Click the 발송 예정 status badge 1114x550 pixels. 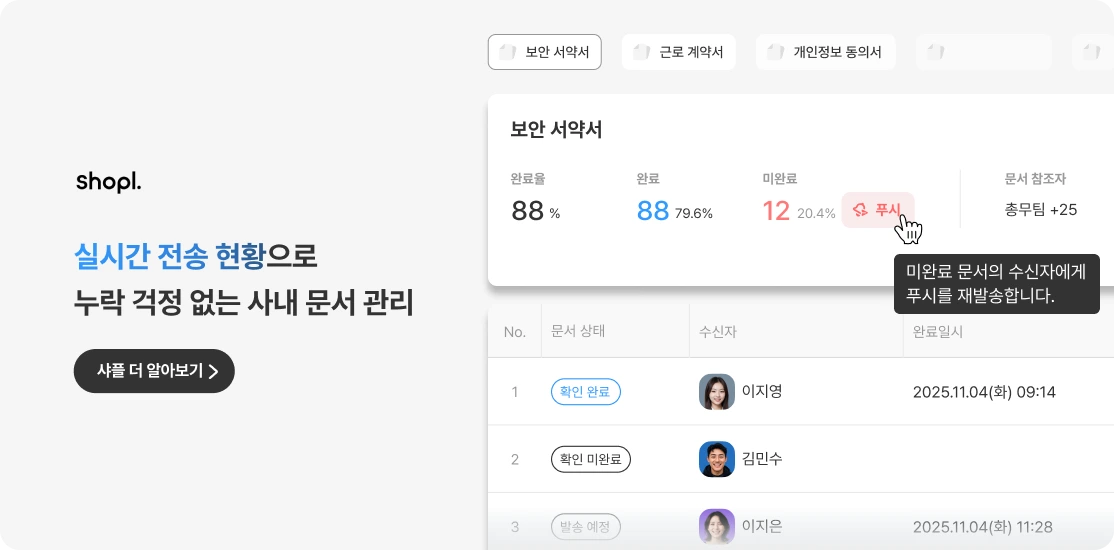coord(586,527)
